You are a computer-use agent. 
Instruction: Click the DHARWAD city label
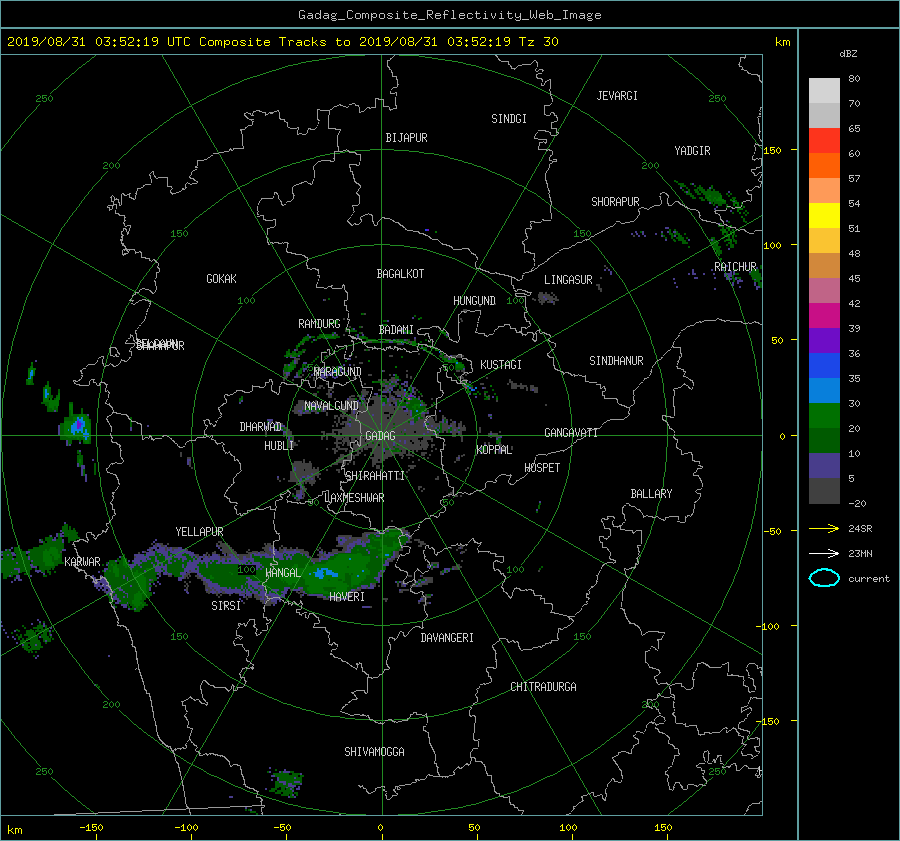pyautogui.click(x=261, y=427)
